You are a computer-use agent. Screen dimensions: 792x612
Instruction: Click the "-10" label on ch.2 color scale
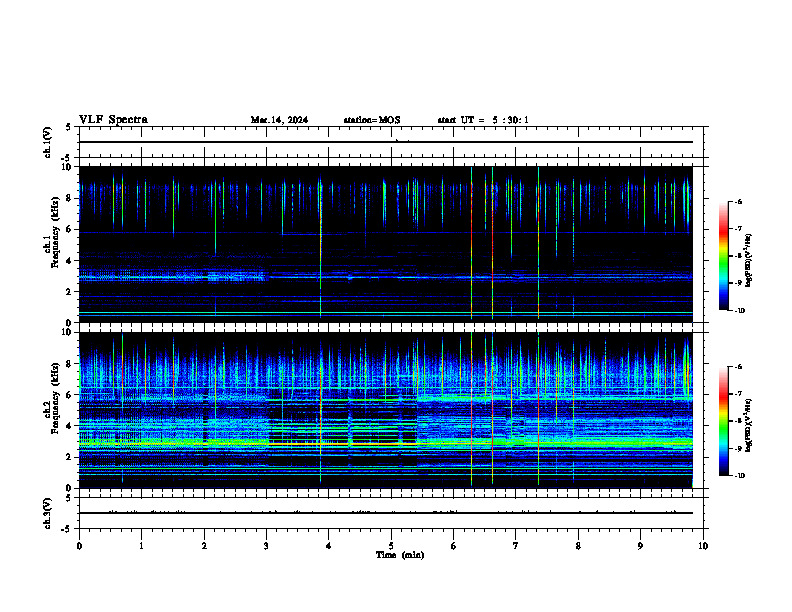pyautogui.click(x=739, y=476)
